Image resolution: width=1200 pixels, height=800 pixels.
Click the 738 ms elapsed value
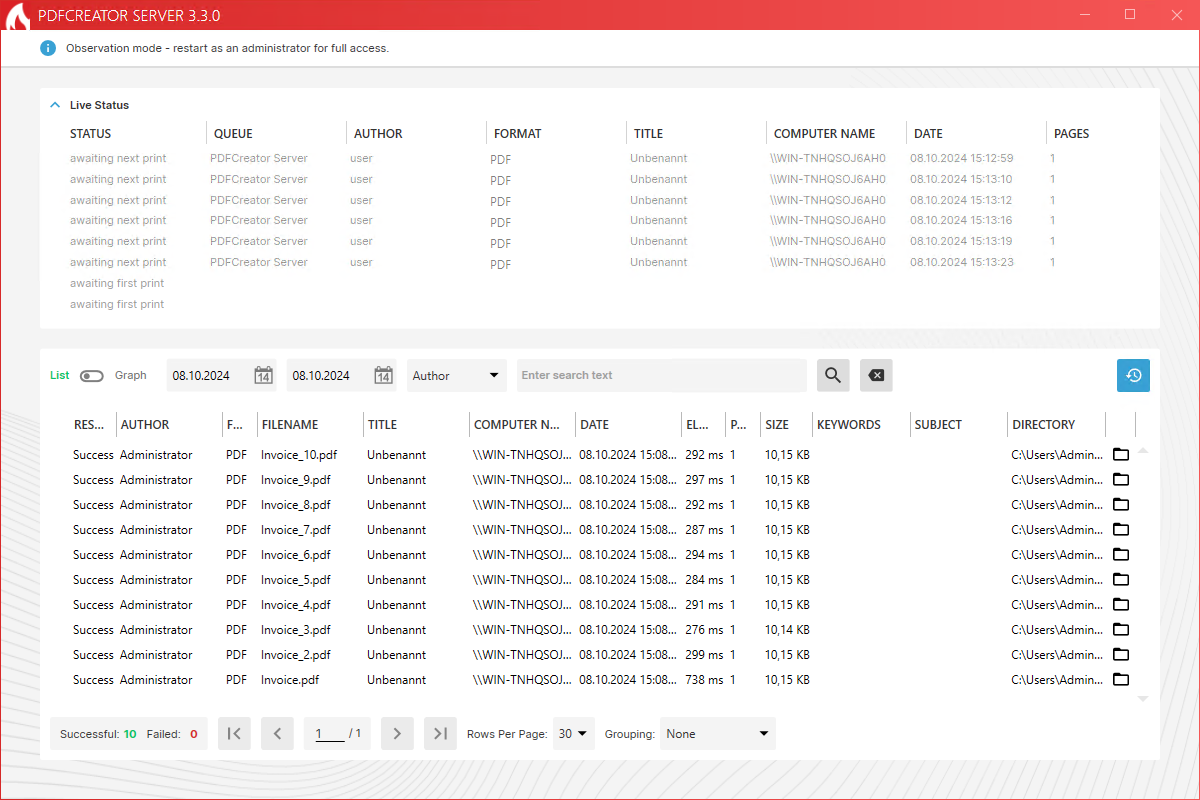pyautogui.click(x=704, y=680)
